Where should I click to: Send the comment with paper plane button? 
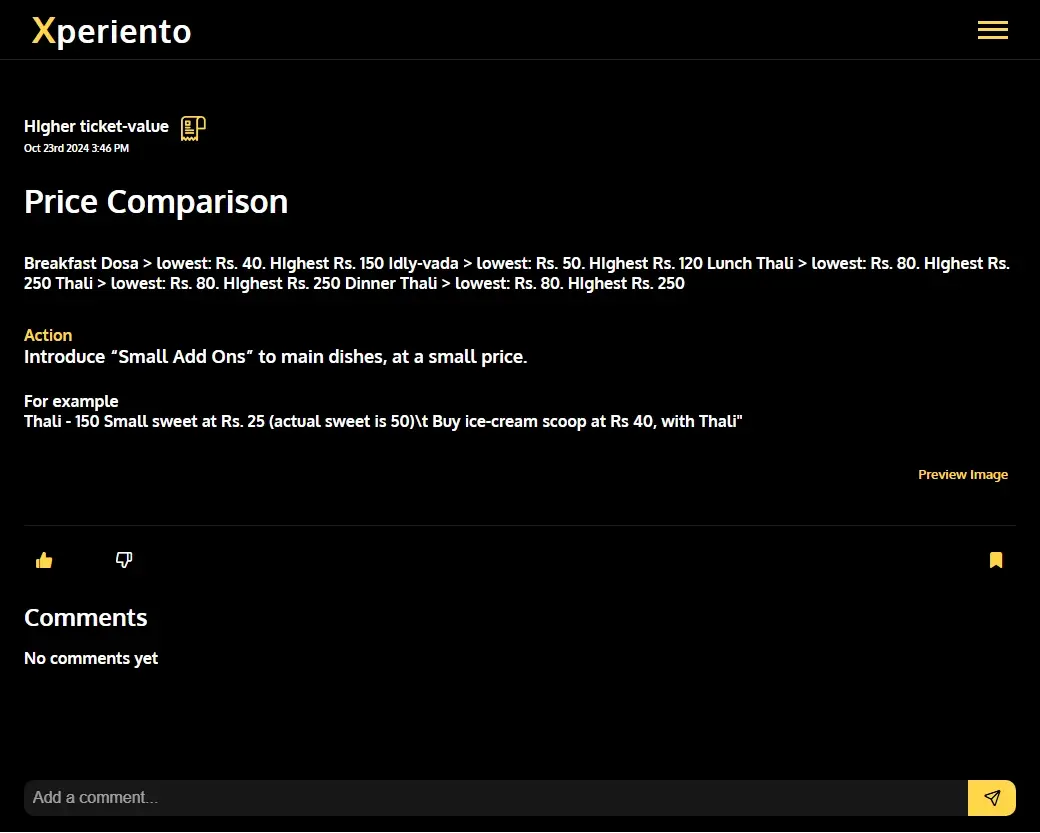pyautogui.click(x=992, y=798)
